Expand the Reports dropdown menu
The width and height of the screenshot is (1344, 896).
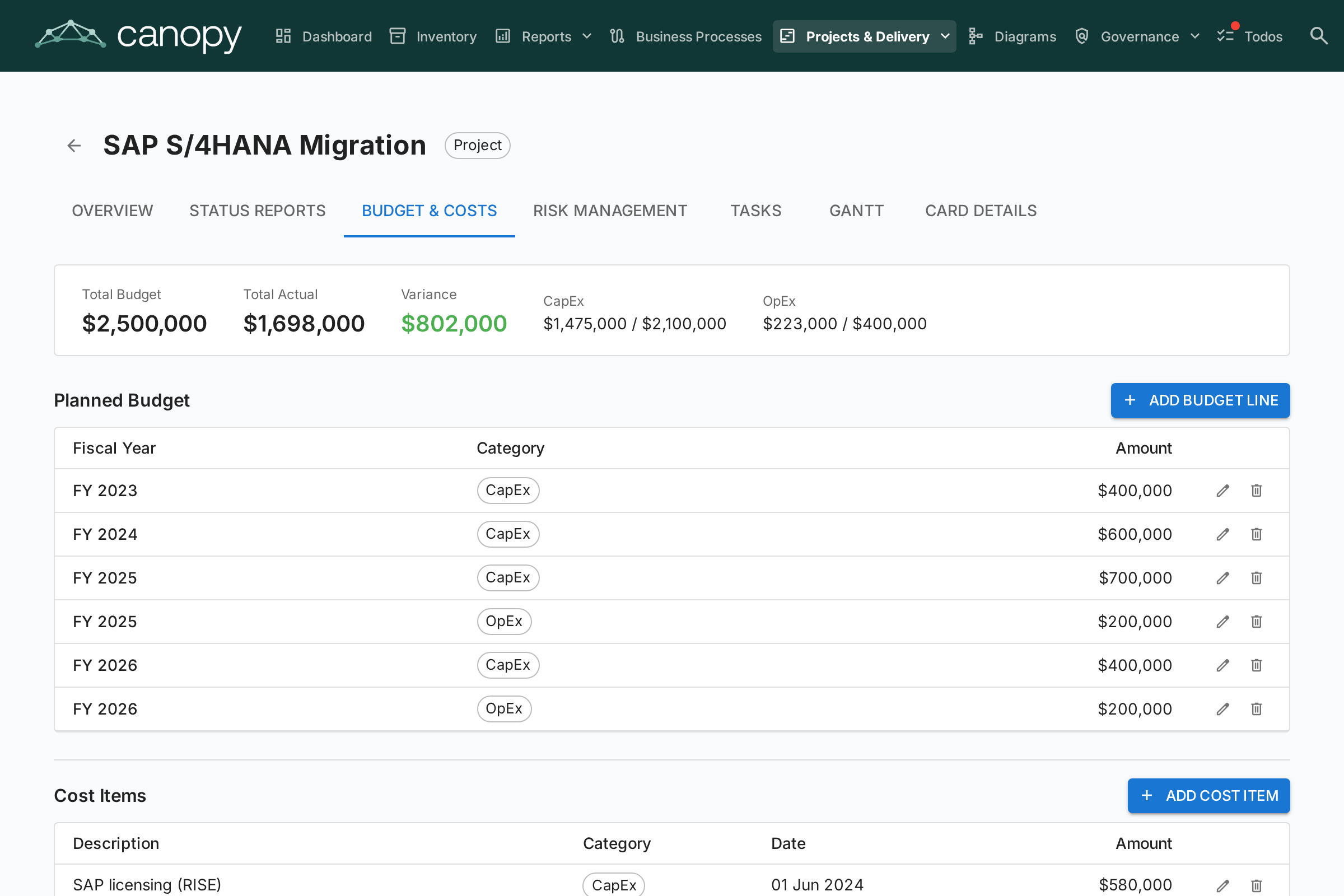(x=543, y=36)
